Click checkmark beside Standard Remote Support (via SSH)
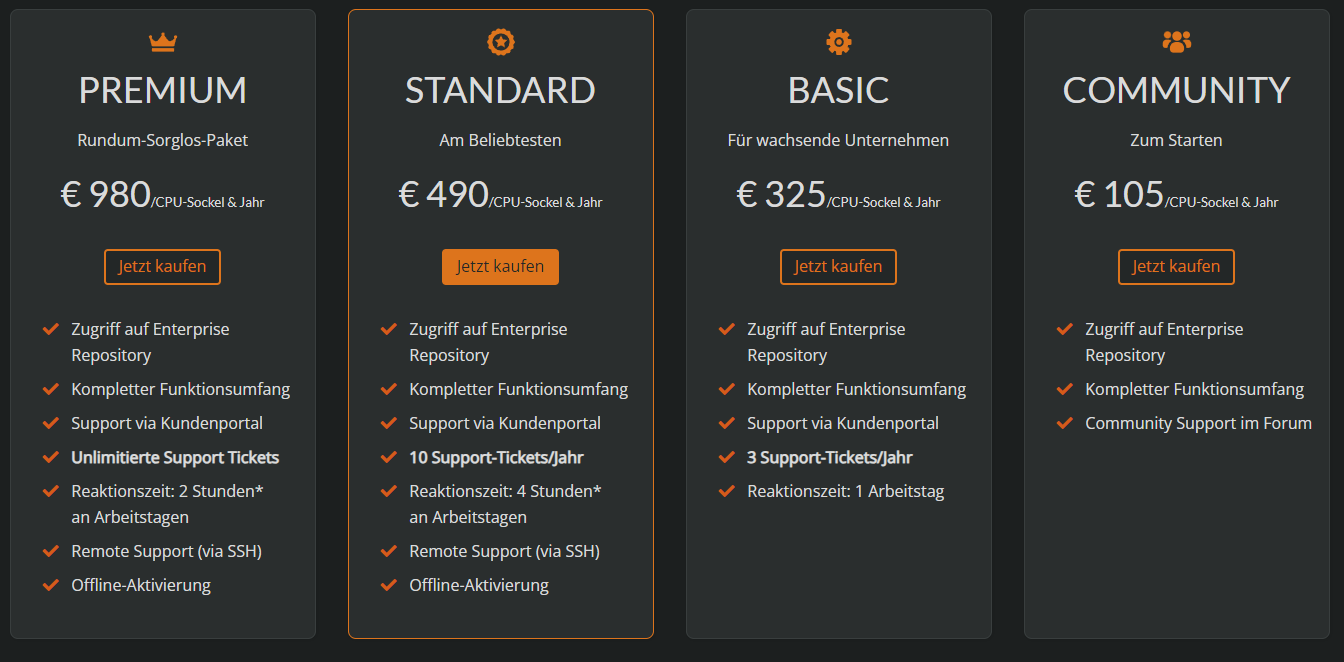1344x662 pixels. (x=388, y=551)
